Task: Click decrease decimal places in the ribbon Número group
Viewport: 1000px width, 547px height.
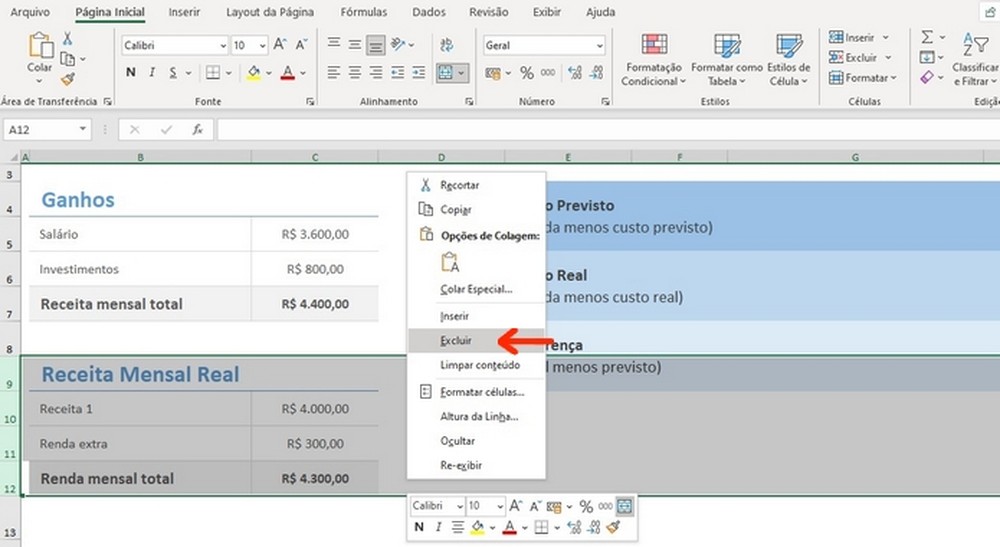Action: tap(596, 73)
